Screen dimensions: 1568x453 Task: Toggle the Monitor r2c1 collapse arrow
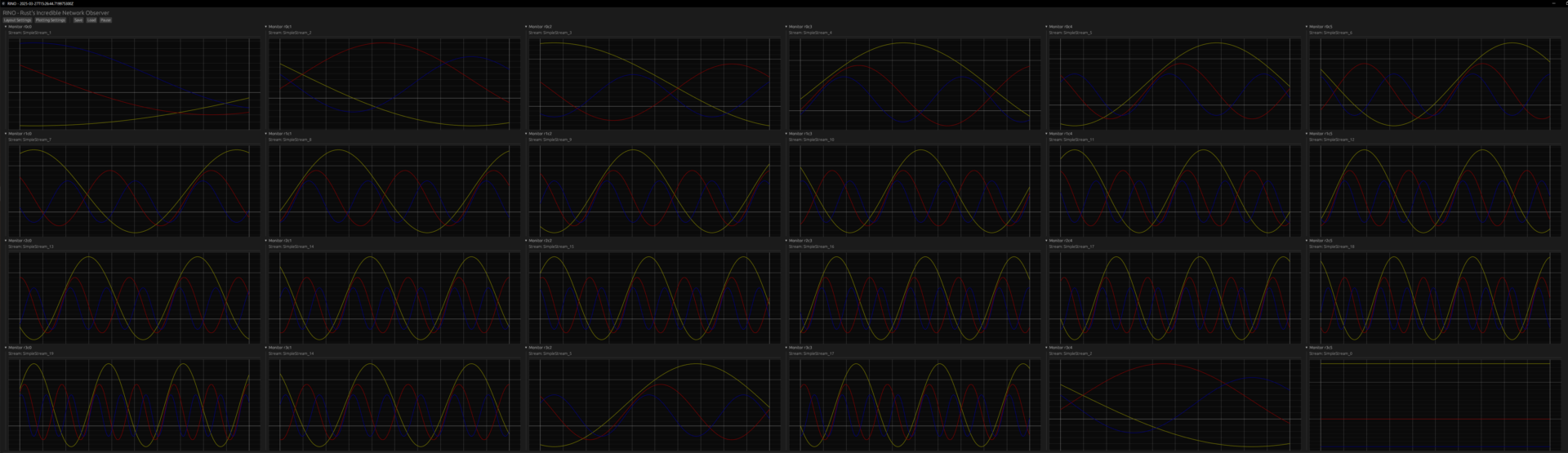coord(265,241)
